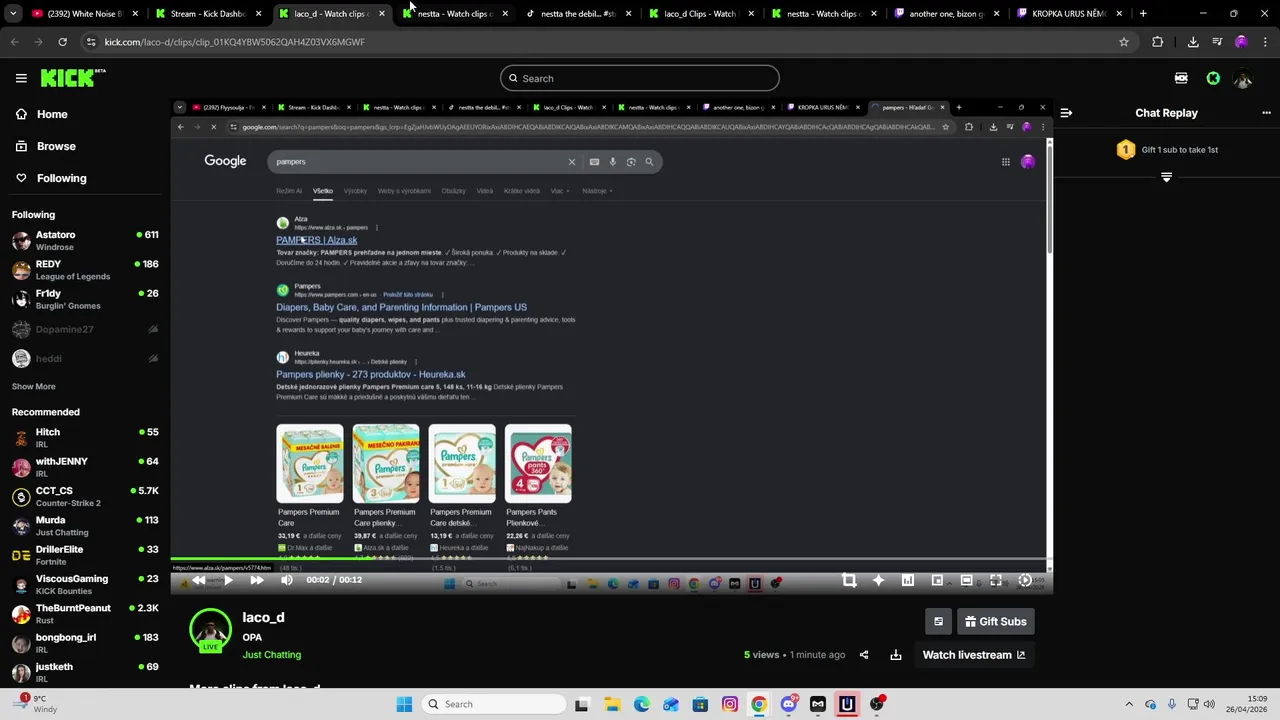Image resolution: width=1280 pixels, height=720 pixels.
Task: Mute the clip volume
Action: [x=287, y=580]
